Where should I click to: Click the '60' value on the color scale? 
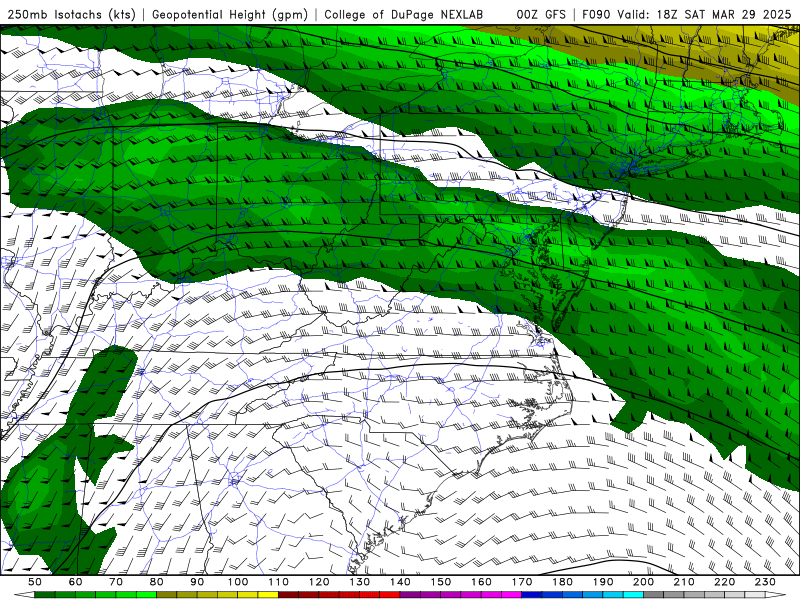(76, 582)
